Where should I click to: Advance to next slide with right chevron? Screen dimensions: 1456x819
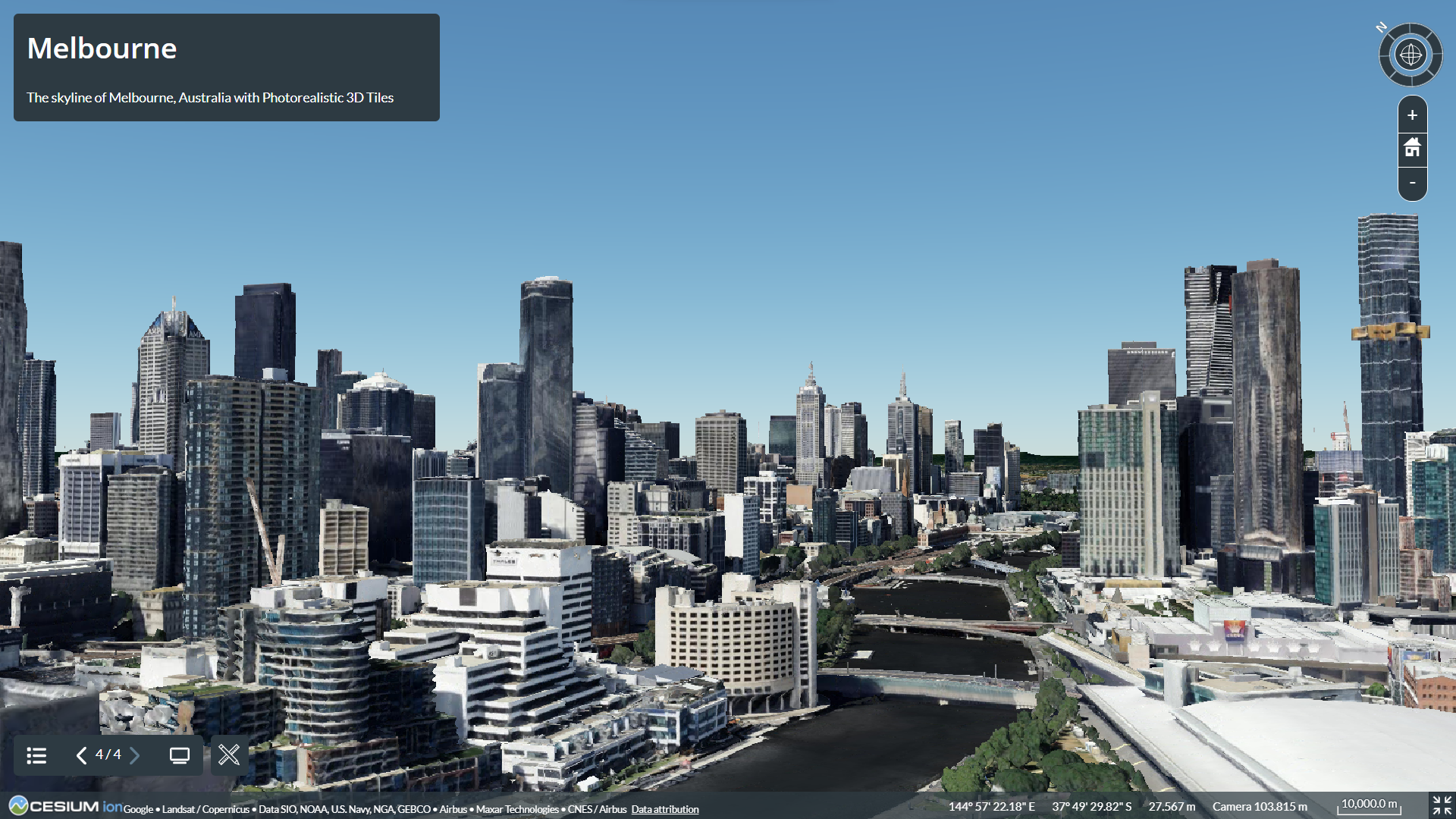[x=135, y=755]
